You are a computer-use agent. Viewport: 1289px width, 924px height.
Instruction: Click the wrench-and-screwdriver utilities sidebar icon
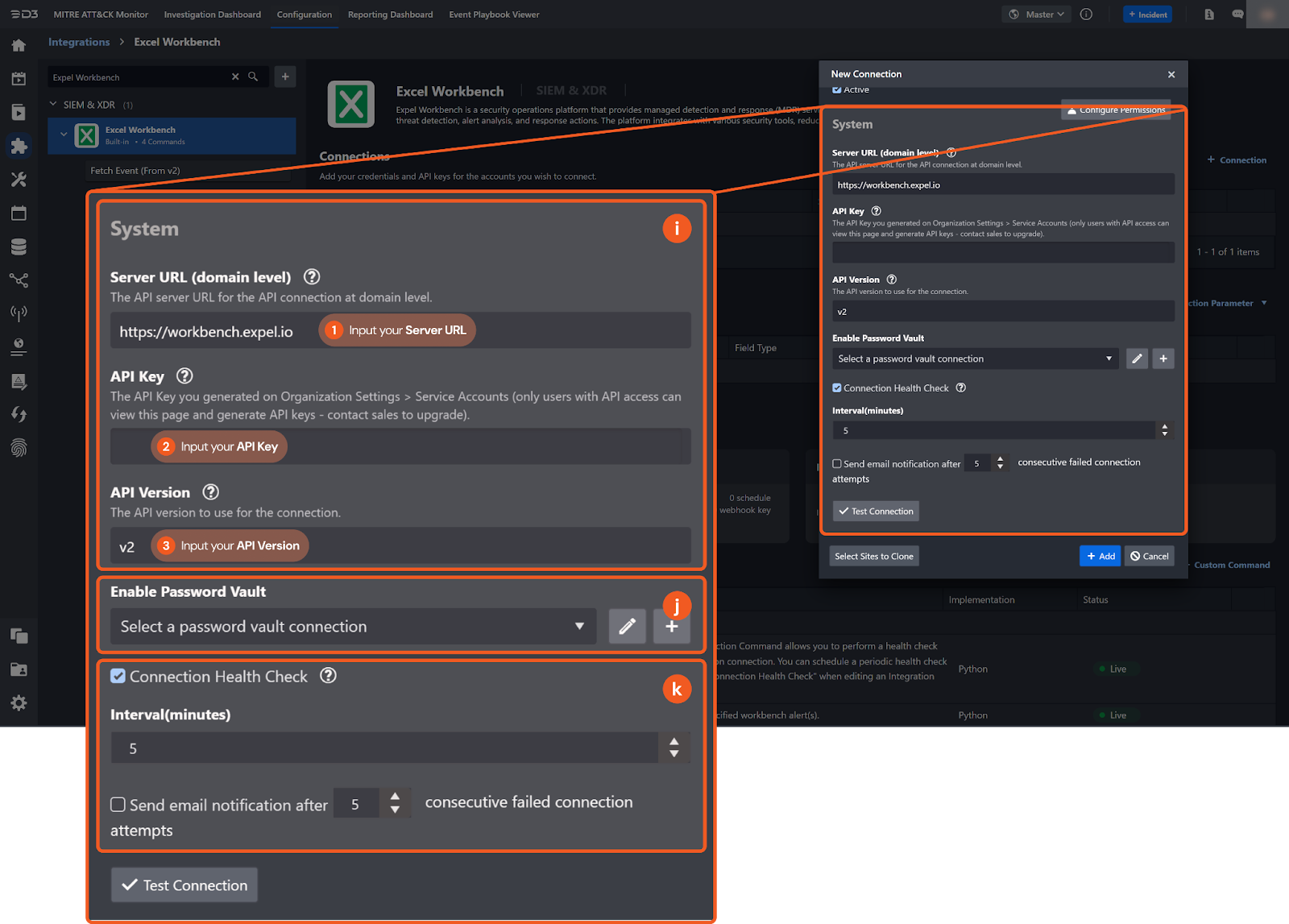19,180
